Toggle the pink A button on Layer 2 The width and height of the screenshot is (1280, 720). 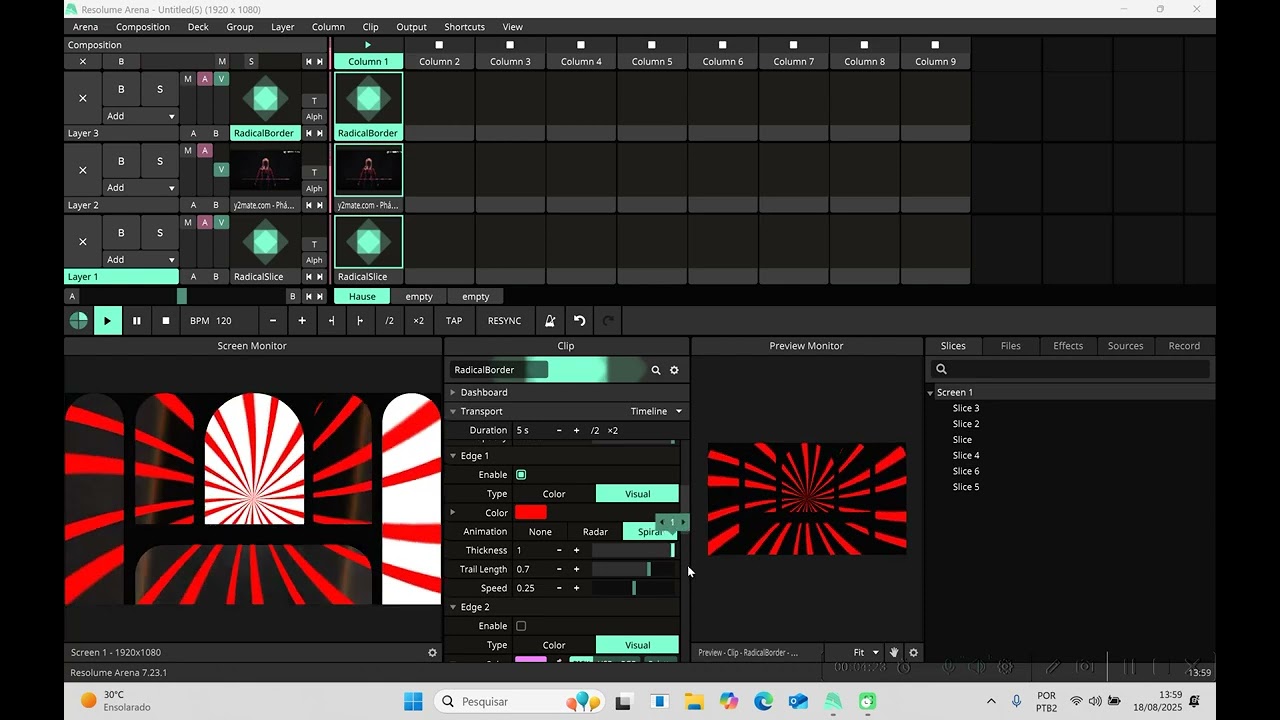click(x=205, y=151)
